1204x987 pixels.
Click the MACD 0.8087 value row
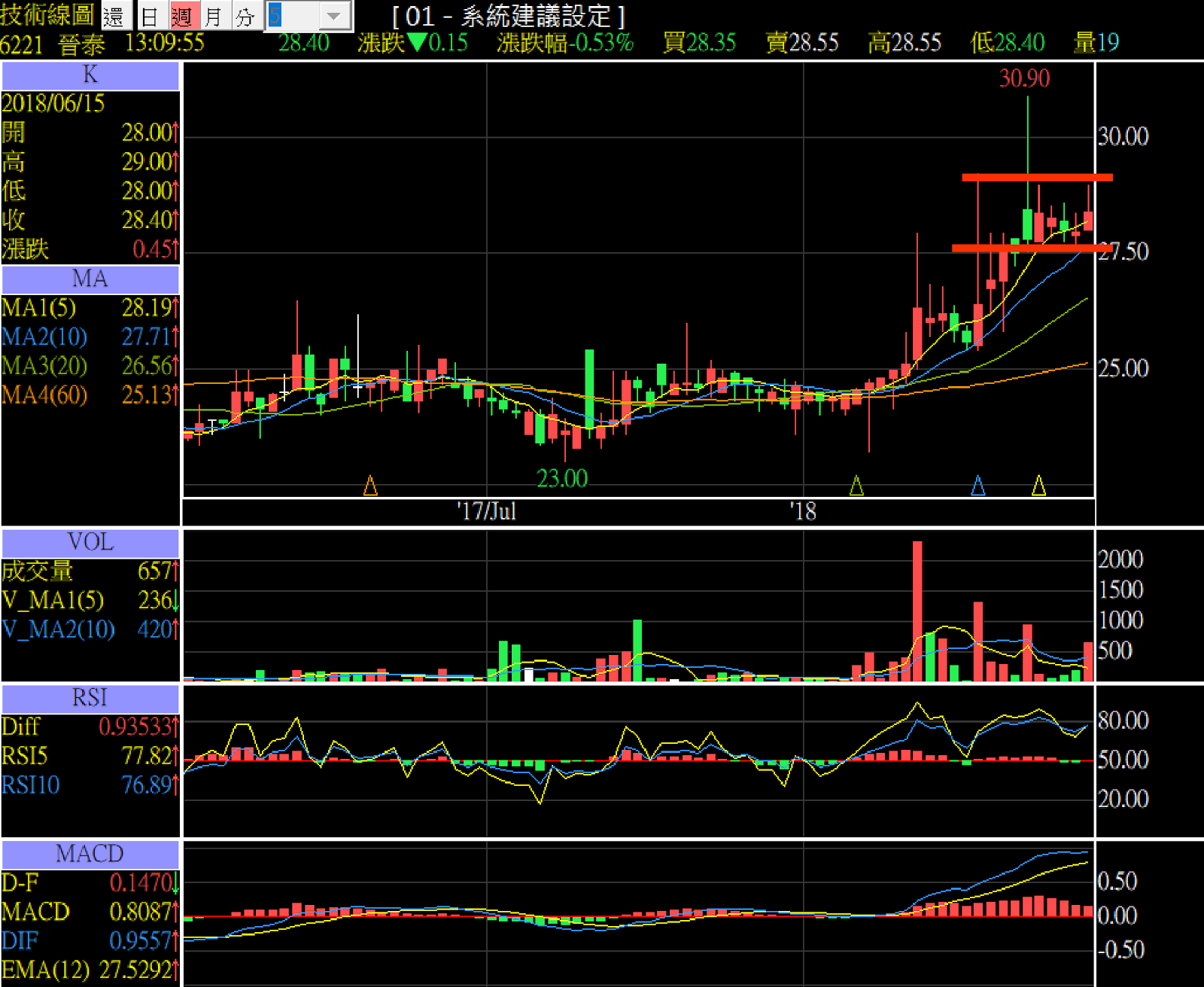(x=90, y=912)
